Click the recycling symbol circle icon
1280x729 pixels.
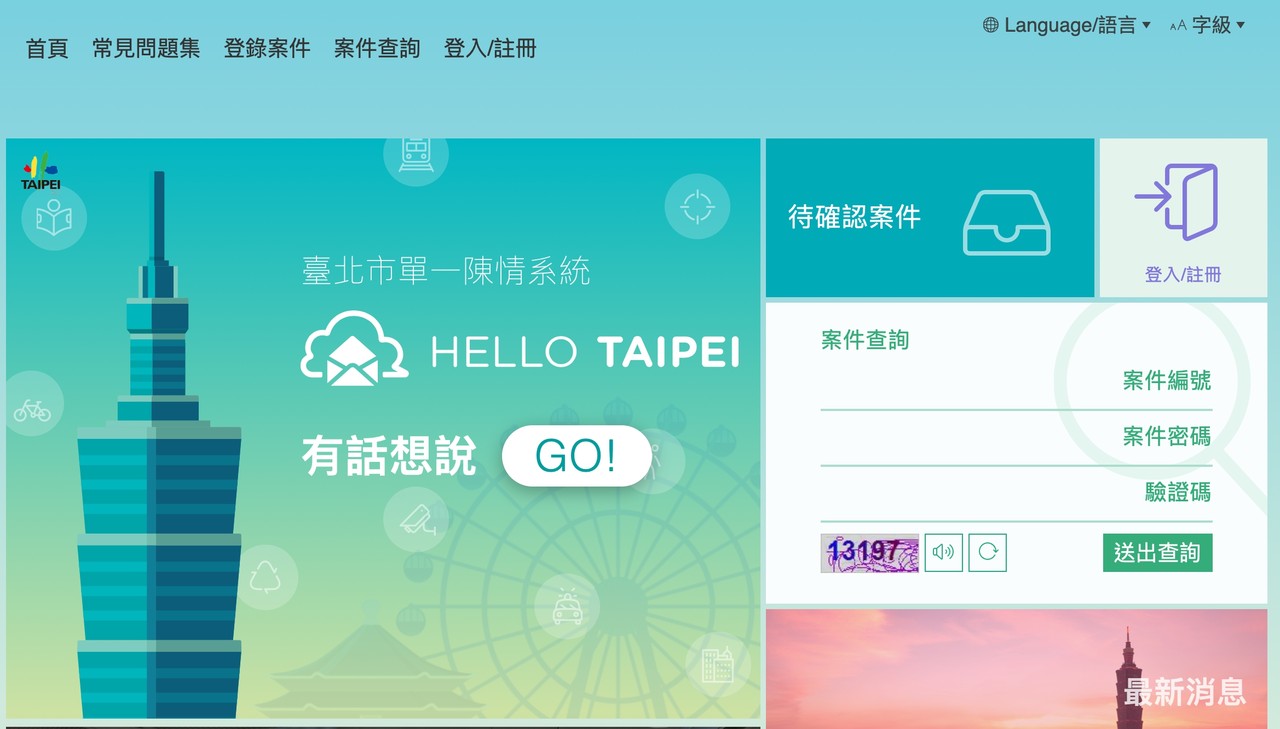pyautogui.click(x=265, y=577)
